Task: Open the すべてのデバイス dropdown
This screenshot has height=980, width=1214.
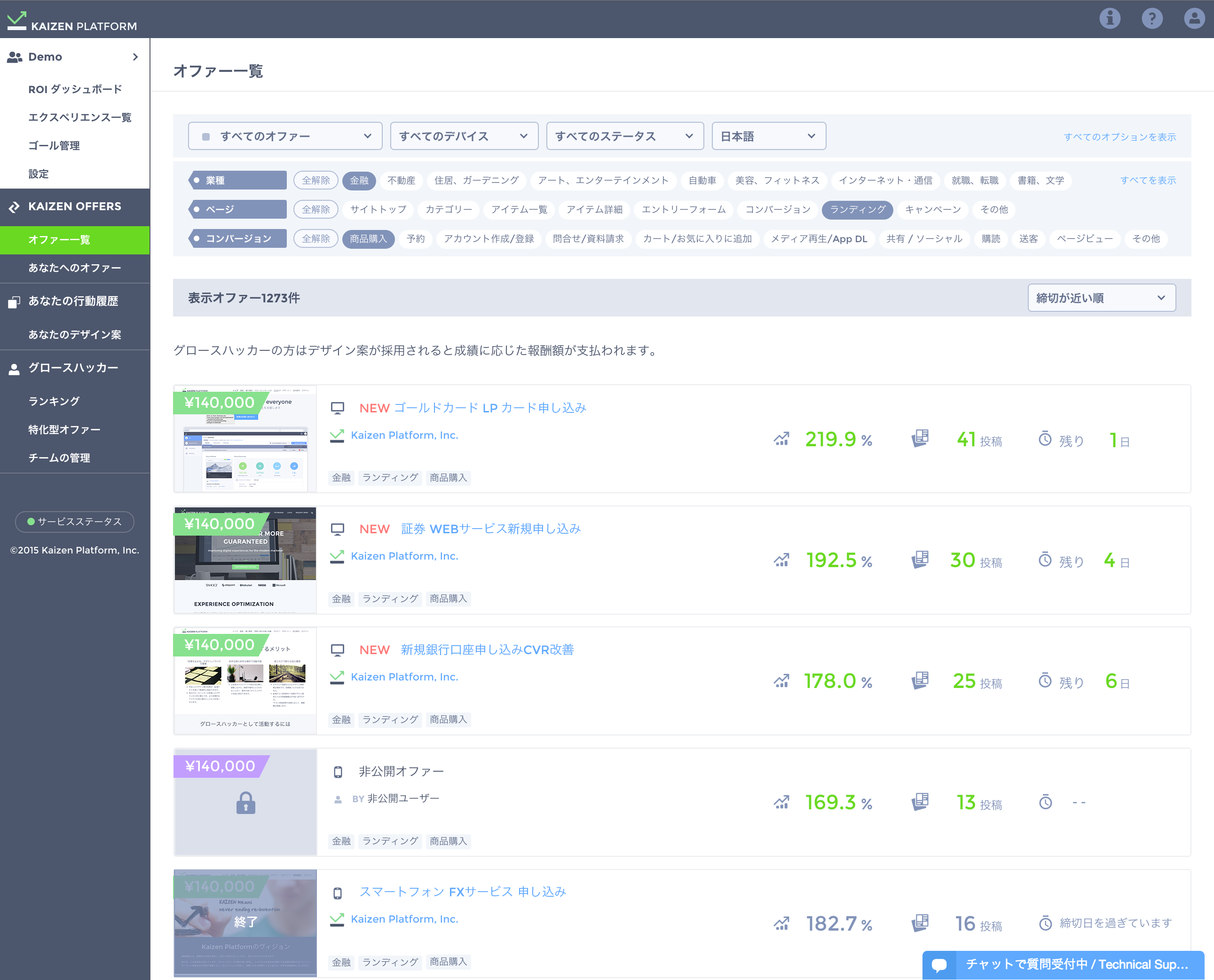Action: pos(464,136)
